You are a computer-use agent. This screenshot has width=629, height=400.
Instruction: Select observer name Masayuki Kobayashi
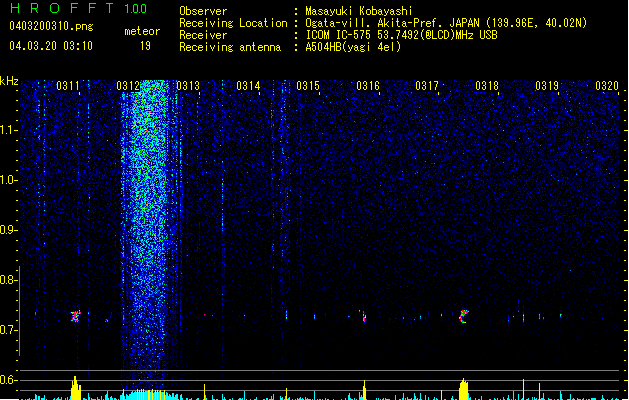pyautogui.click(x=359, y=11)
